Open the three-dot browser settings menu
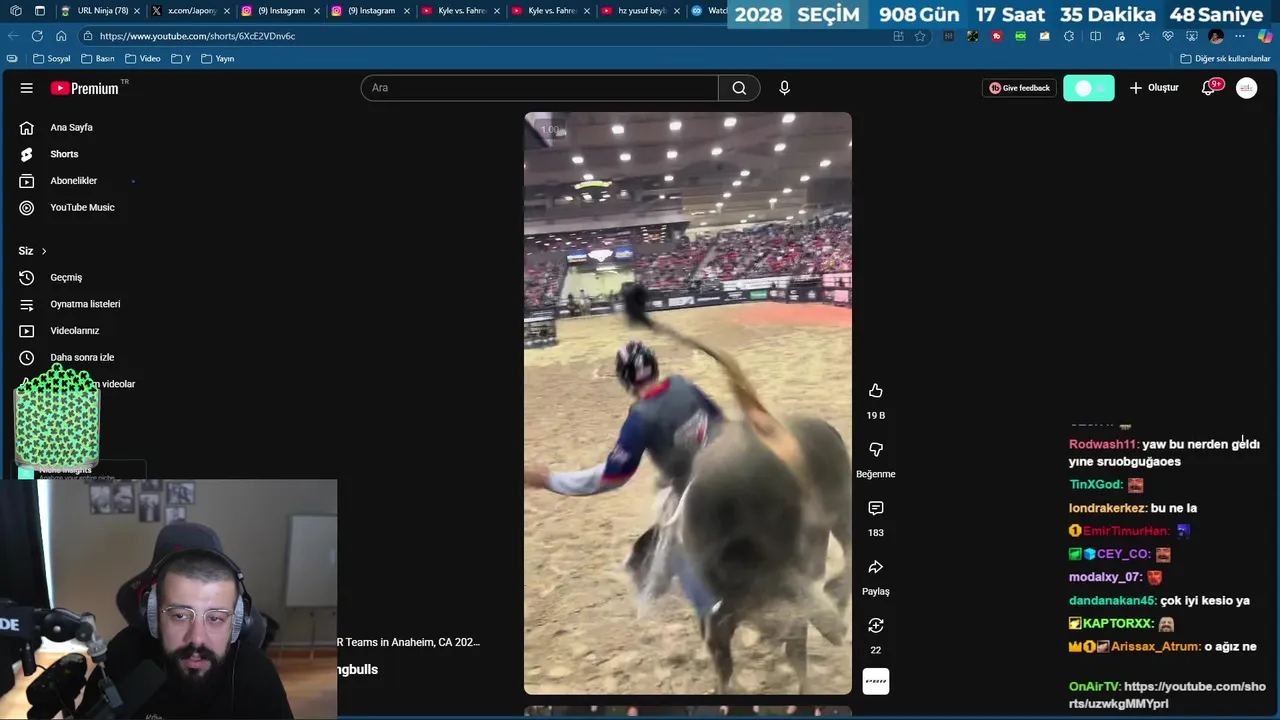This screenshot has width=1280, height=720. [x=1240, y=36]
